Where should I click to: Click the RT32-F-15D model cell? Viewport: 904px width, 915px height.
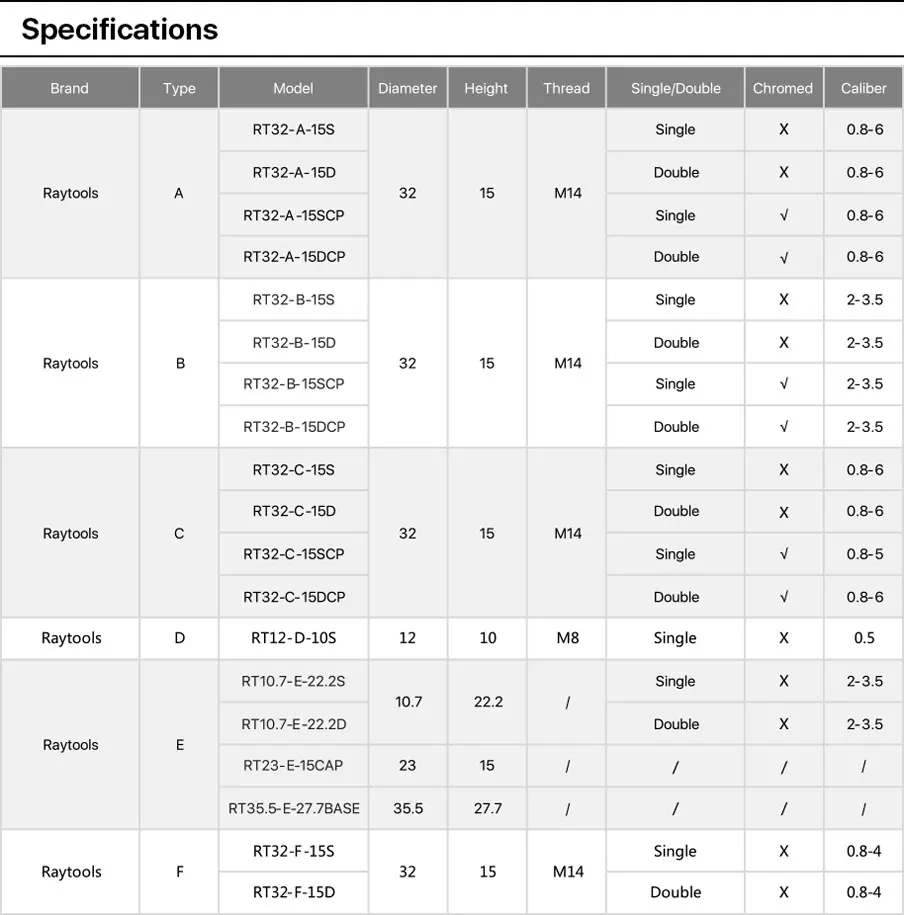pos(294,892)
